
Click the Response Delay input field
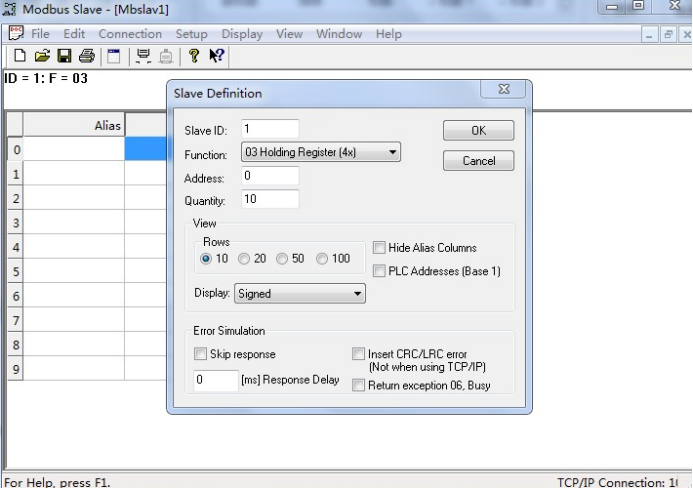pos(216,380)
